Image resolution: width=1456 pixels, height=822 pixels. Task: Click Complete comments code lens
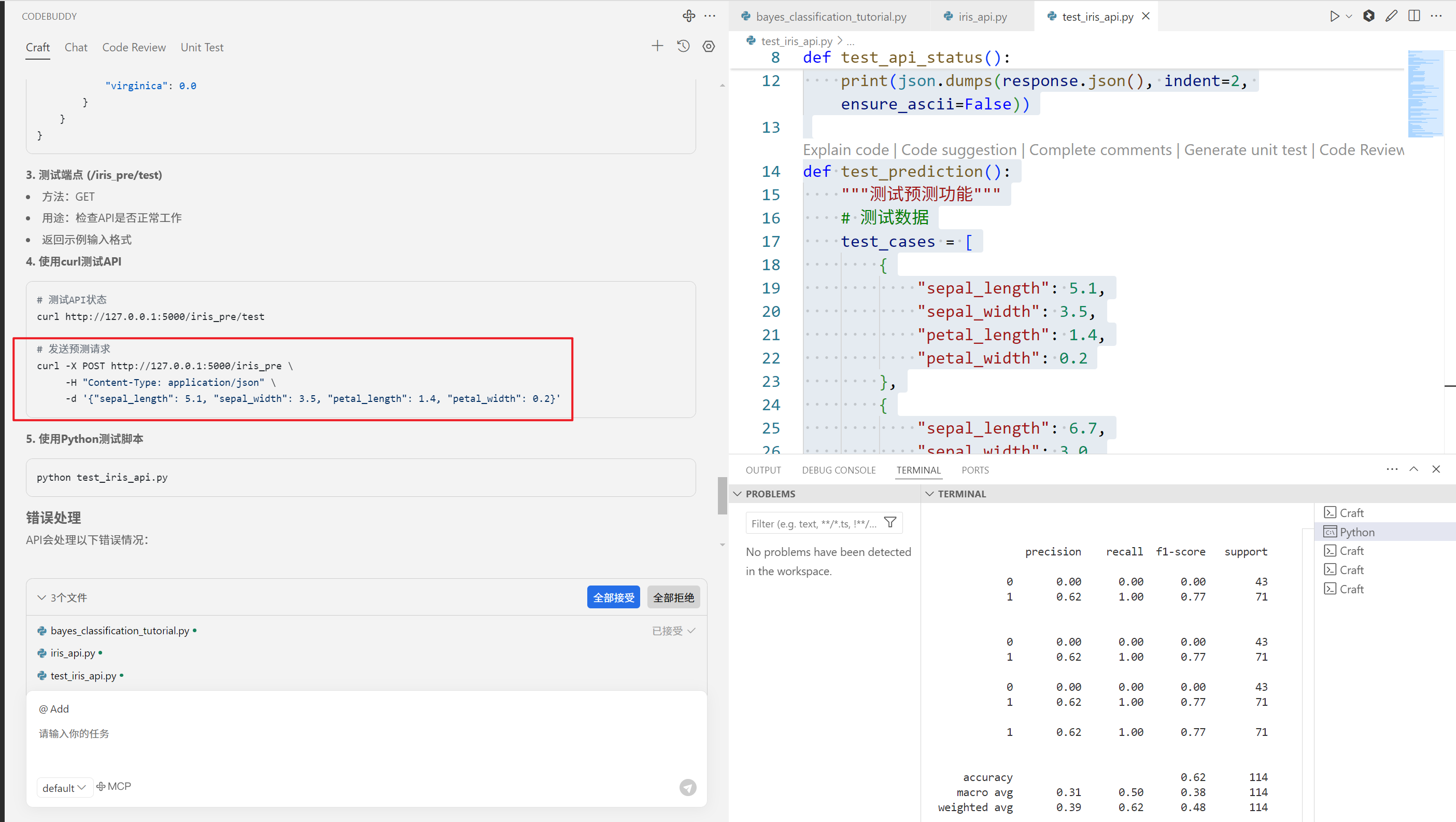point(1100,150)
